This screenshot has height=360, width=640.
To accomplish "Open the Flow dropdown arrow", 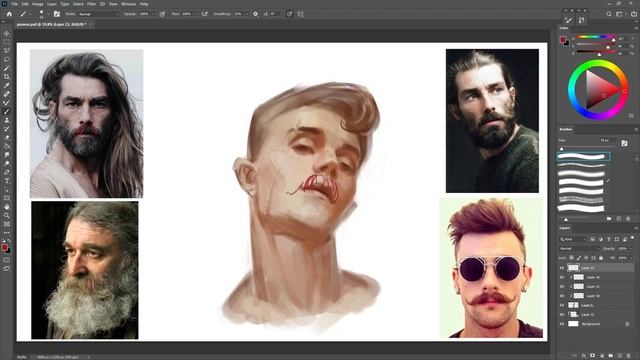I will coord(196,14).
